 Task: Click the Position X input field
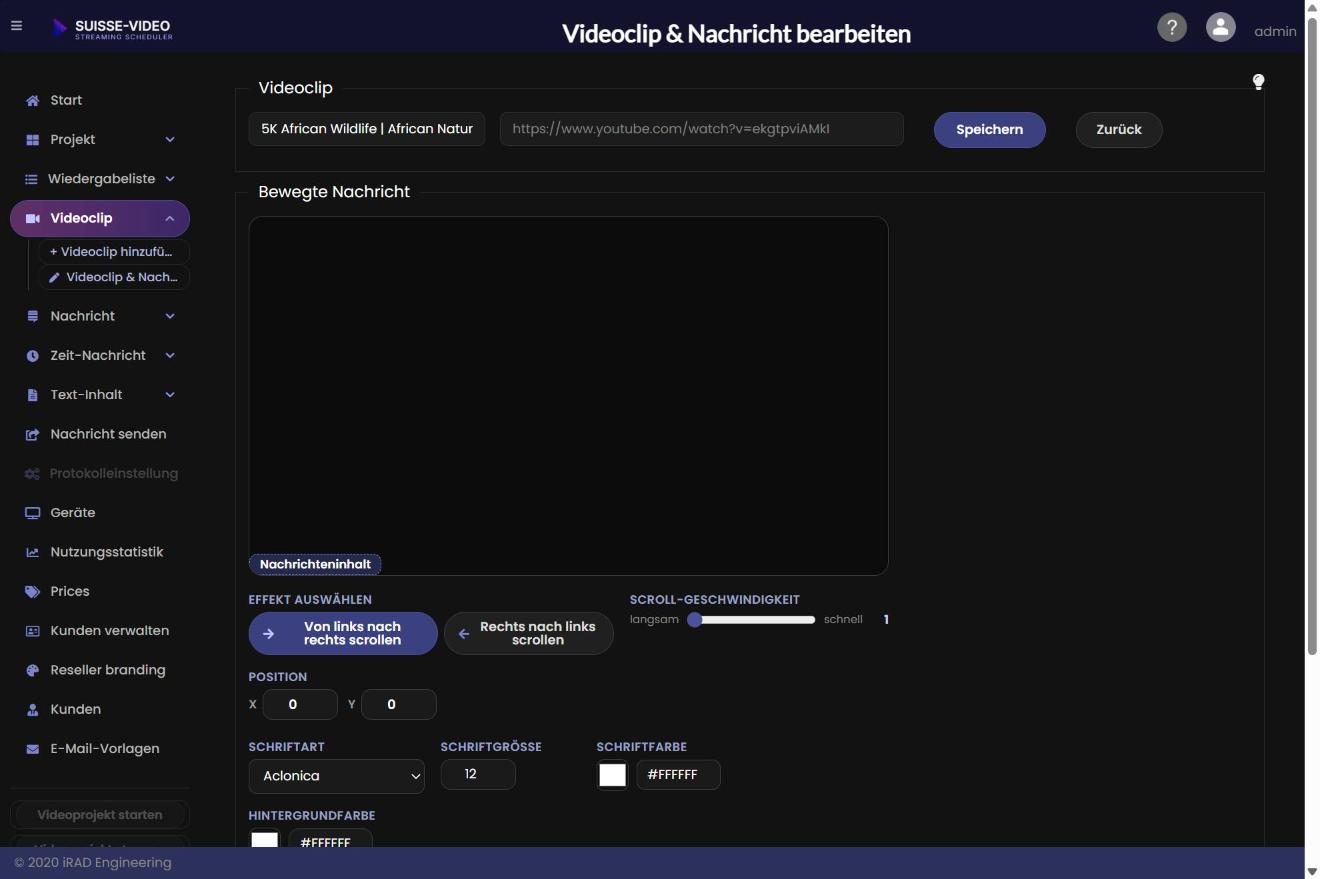click(300, 705)
